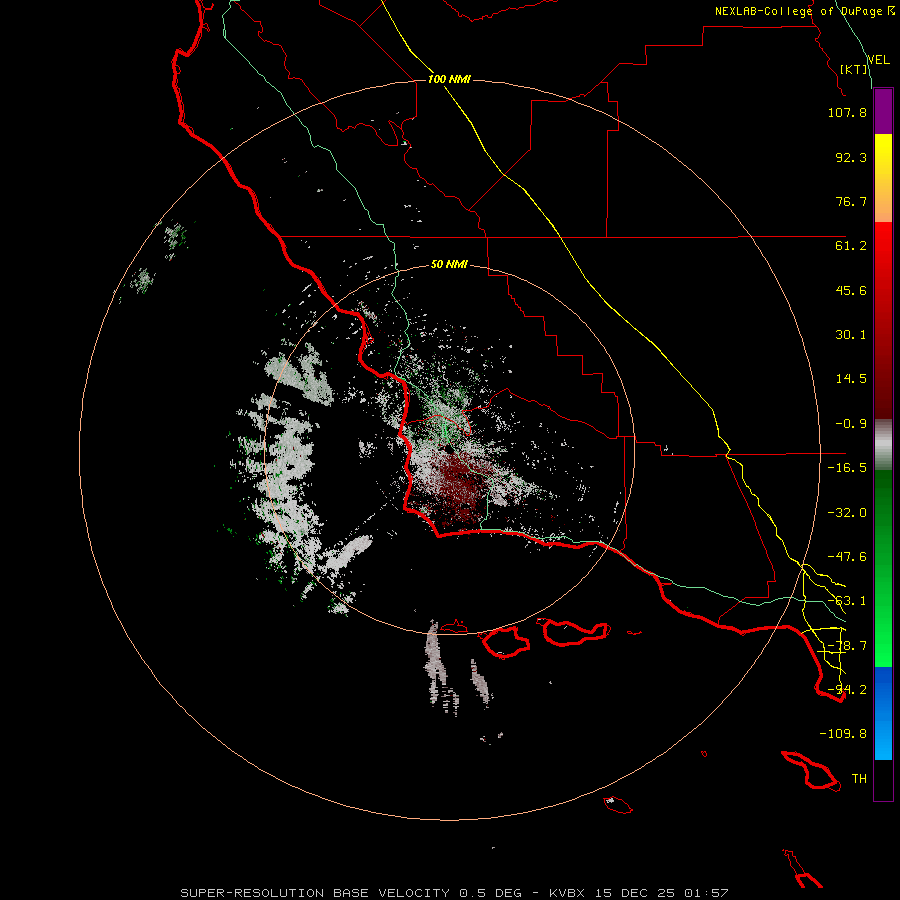Click the -47.6 scale value

[x=847, y=557]
